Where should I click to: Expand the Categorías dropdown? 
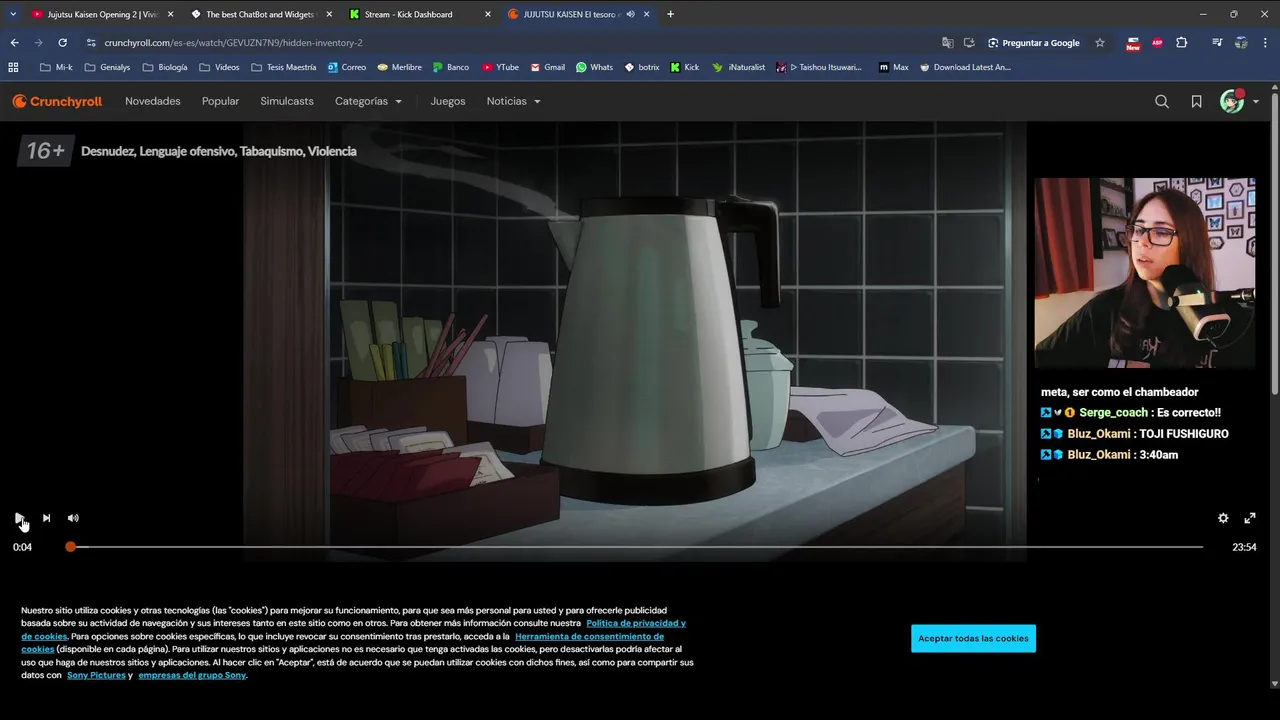[369, 101]
